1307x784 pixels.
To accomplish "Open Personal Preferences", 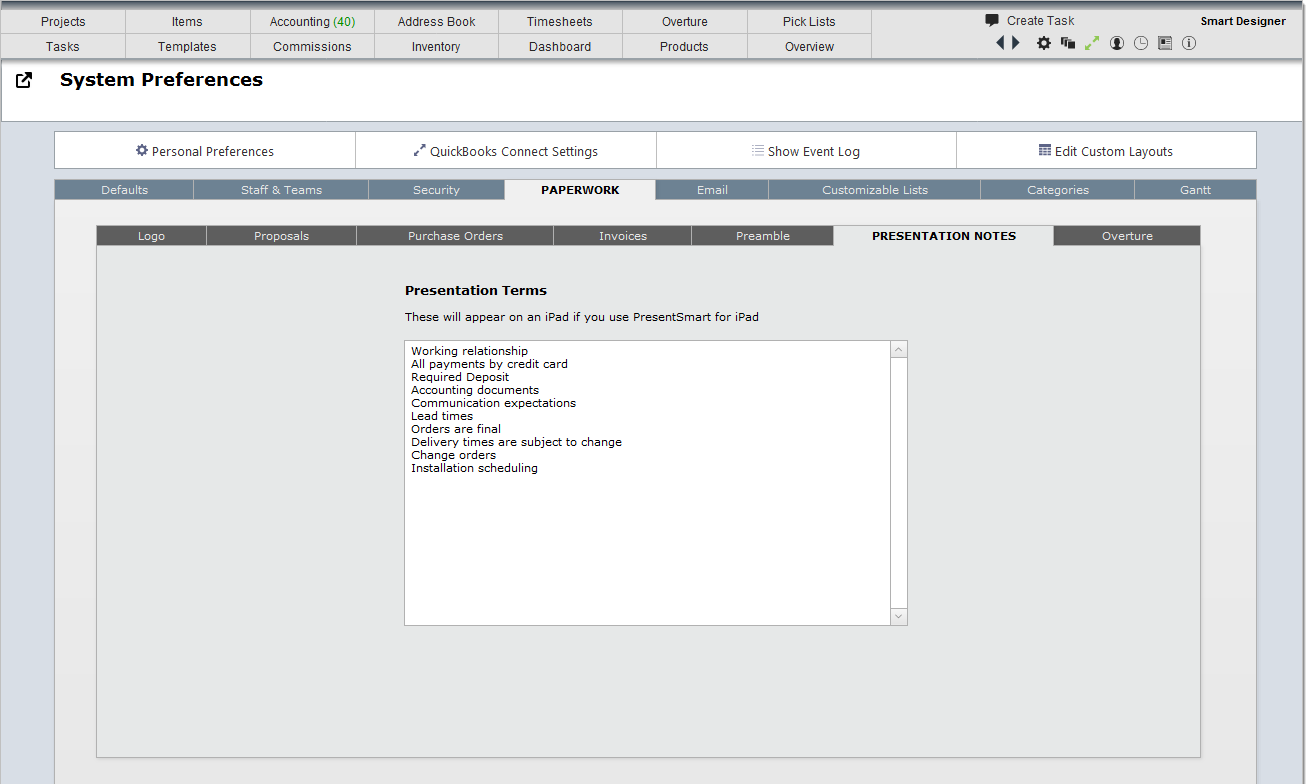I will (x=205, y=151).
